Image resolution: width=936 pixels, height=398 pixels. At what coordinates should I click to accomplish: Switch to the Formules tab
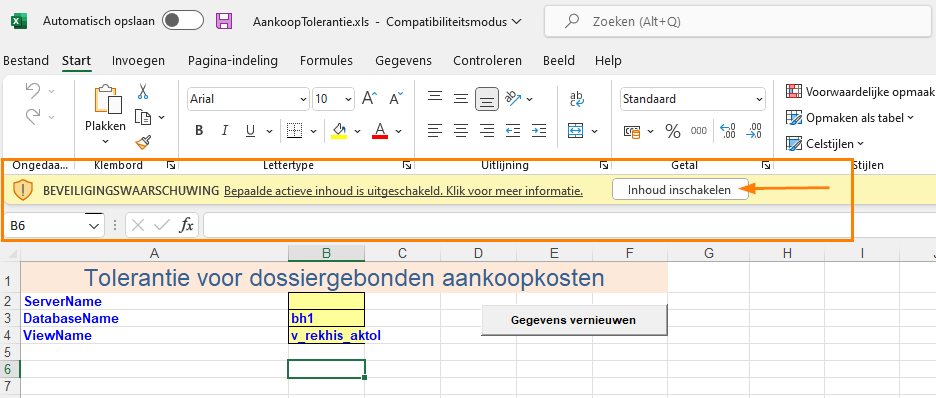327,61
